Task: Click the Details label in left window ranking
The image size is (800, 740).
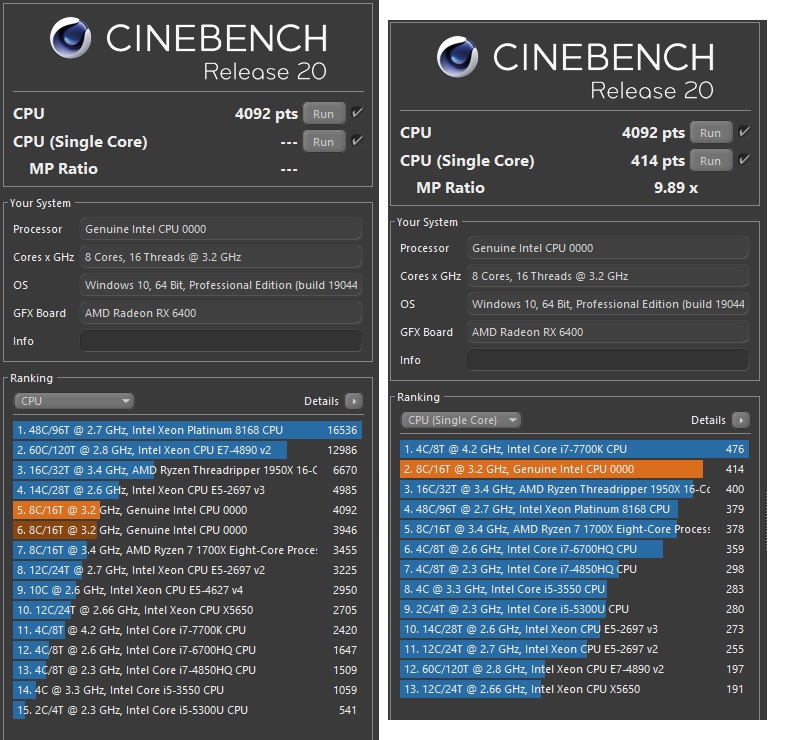Action: [321, 401]
